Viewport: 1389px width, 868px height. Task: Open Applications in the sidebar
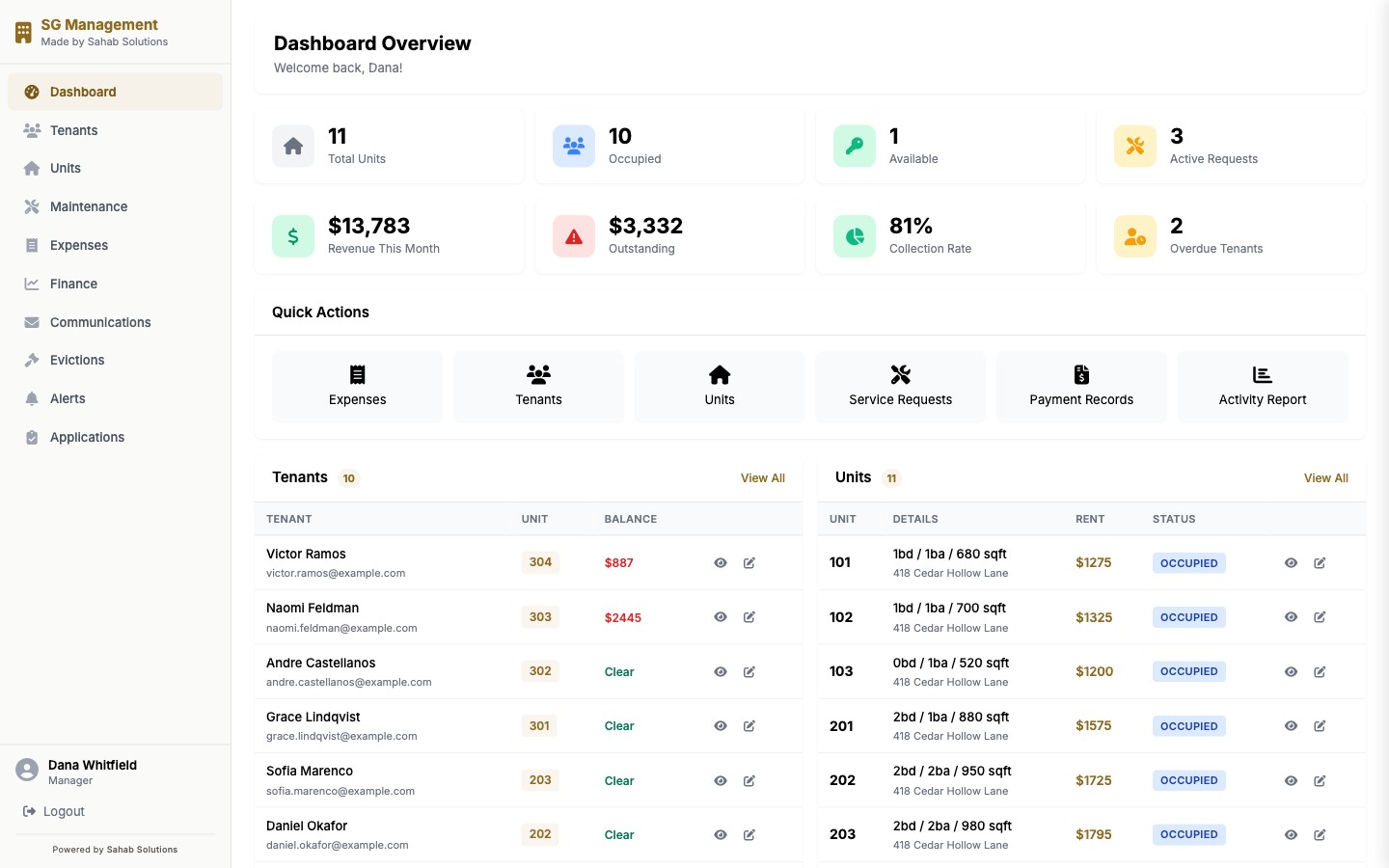click(x=115, y=437)
